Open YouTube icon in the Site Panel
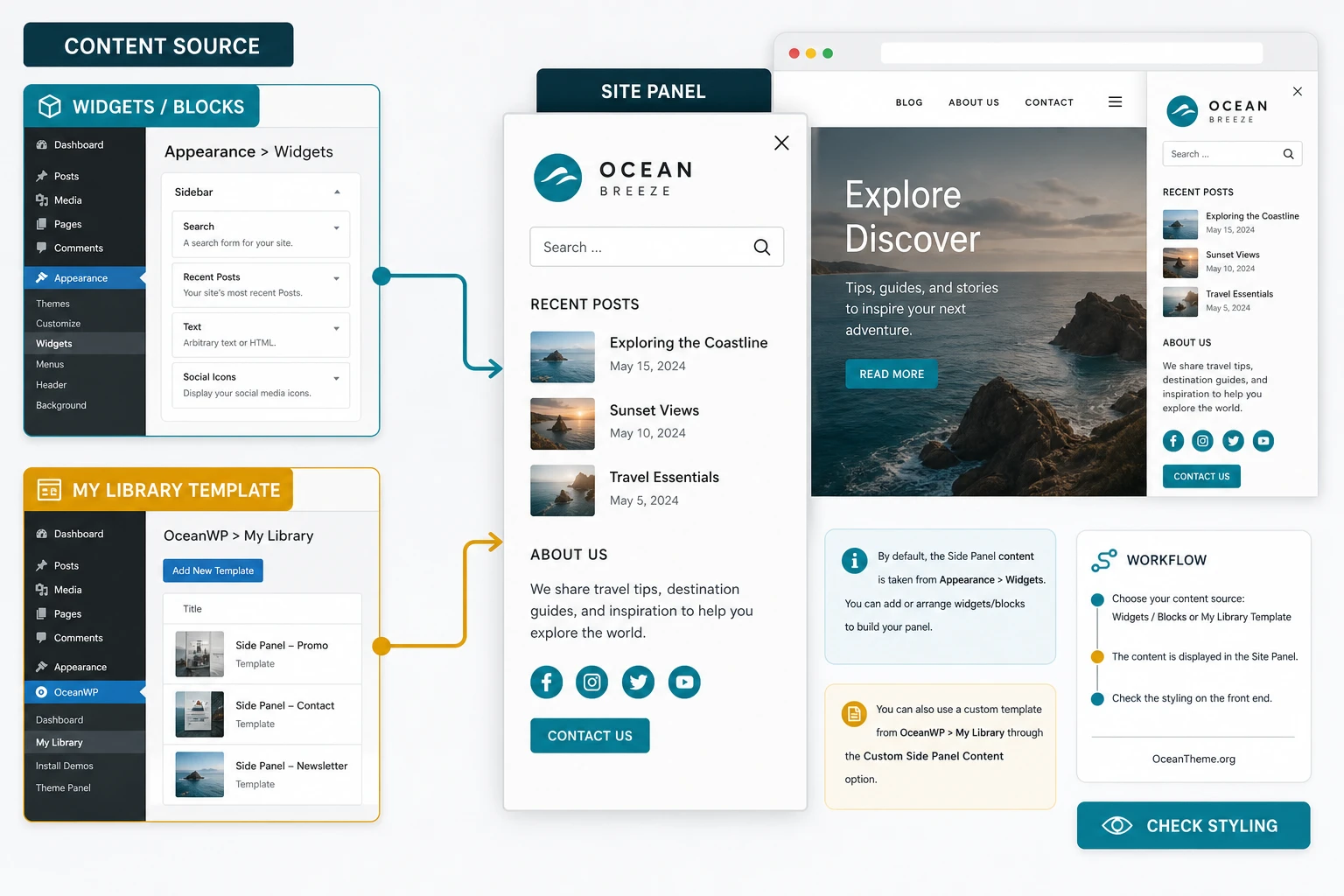 point(684,682)
